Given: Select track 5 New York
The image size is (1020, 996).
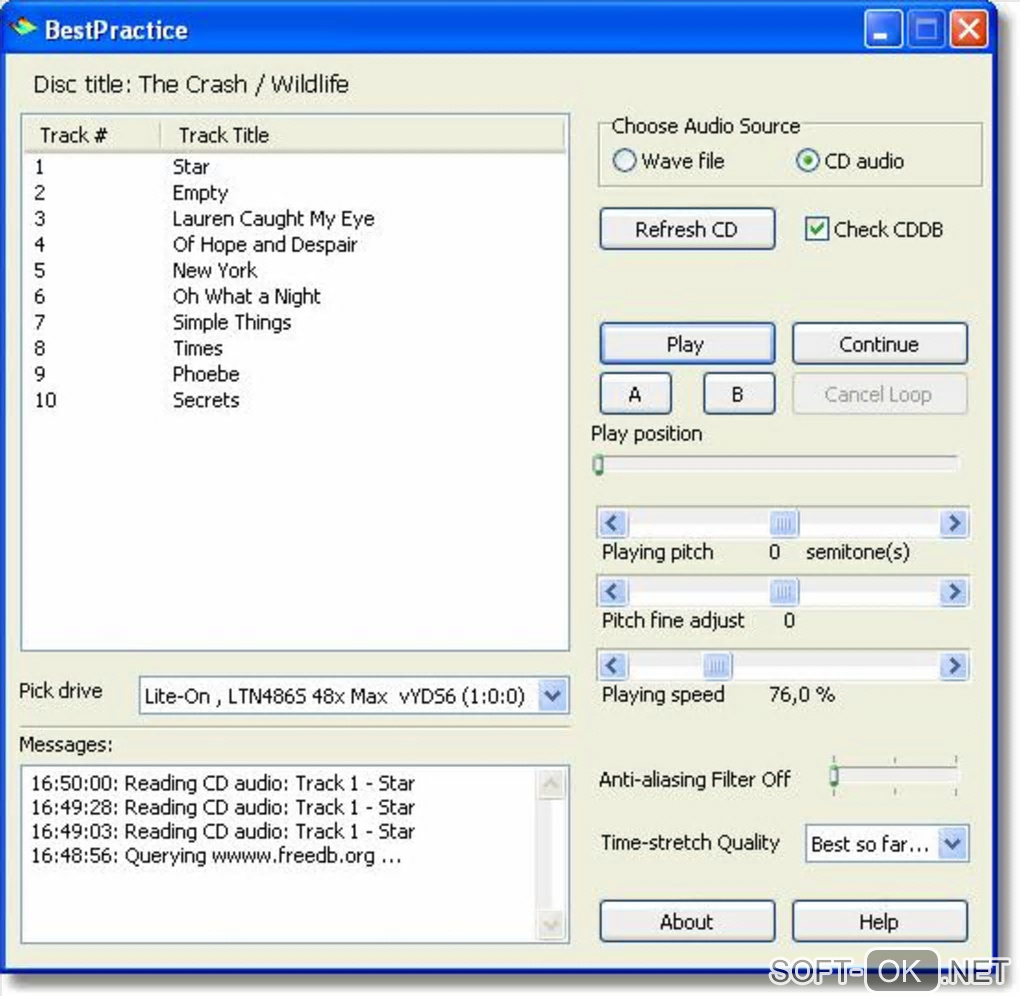Looking at the screenshot, I should (x=294, y=271).
